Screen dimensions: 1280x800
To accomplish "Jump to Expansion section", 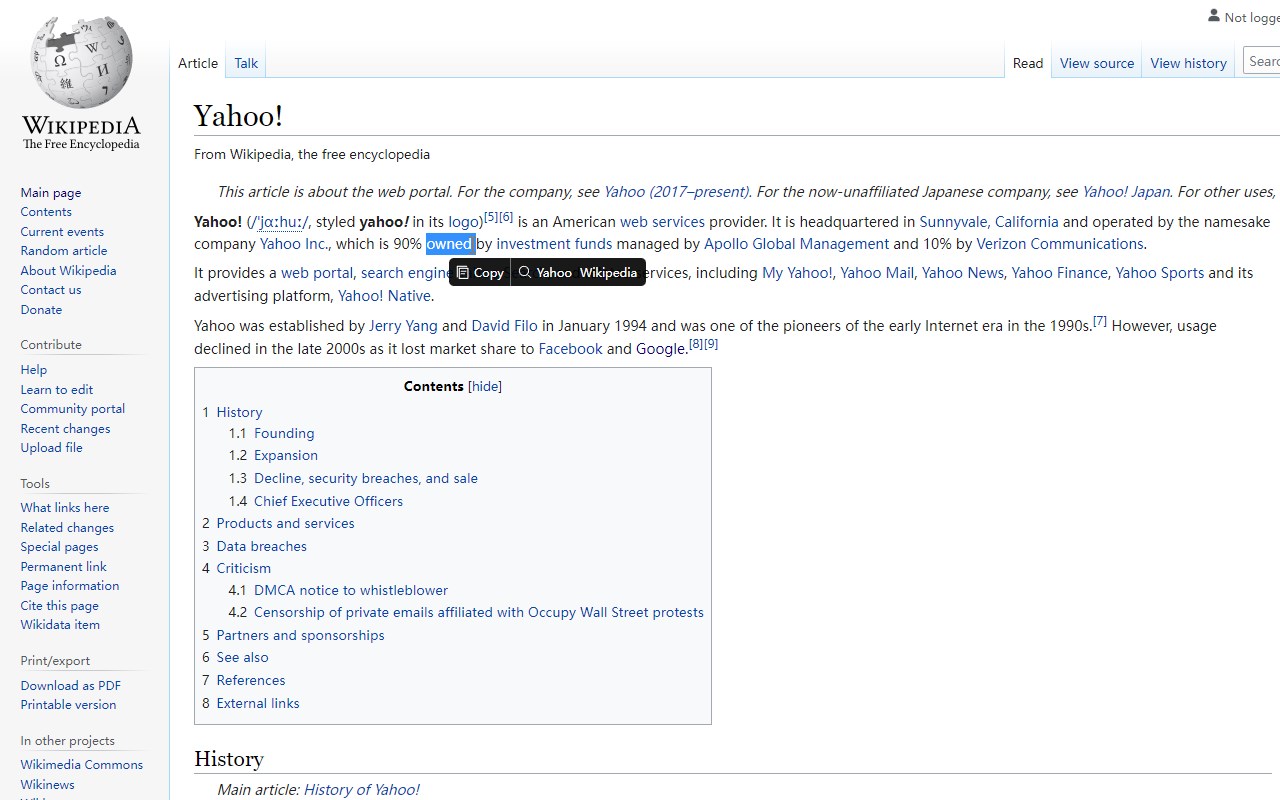I will click(x=286, y=455).
